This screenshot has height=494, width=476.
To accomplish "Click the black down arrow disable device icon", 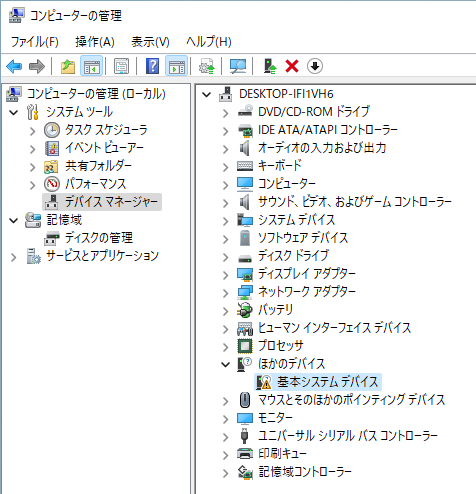I will 315,66.
